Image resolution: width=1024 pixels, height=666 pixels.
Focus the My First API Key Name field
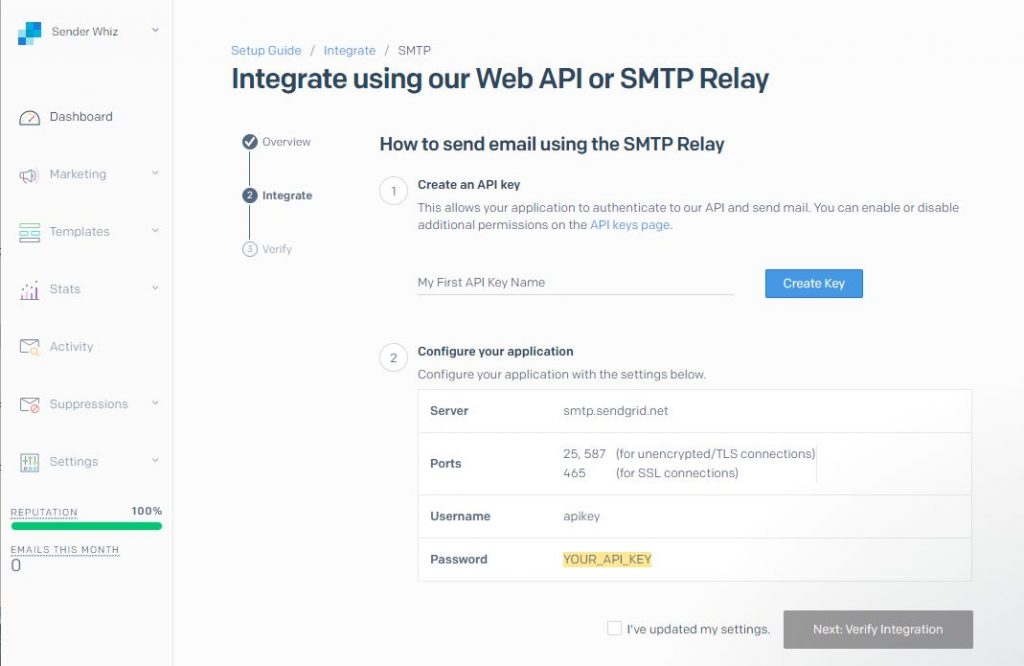[x=575, y=283]
